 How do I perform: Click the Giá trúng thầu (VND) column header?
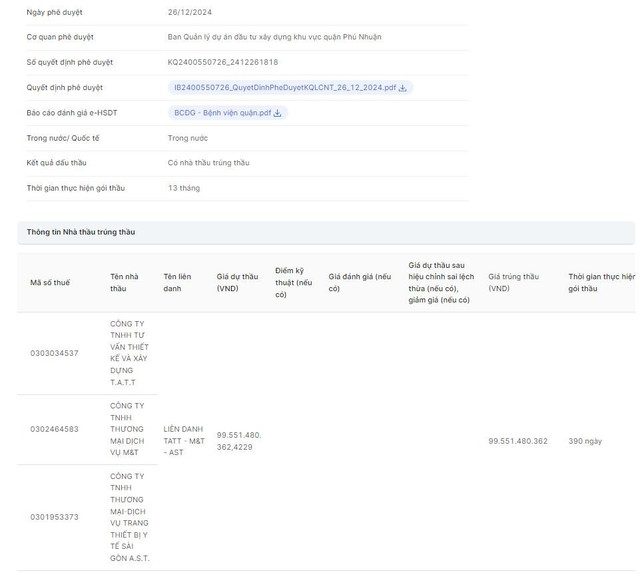click(x=514, y=282)
